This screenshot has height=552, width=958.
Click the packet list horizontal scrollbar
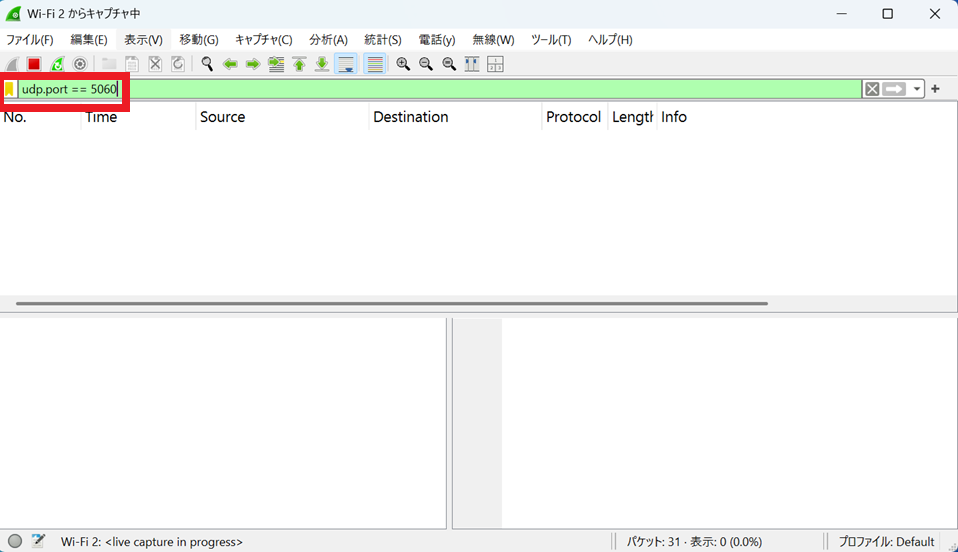point(392,303)
